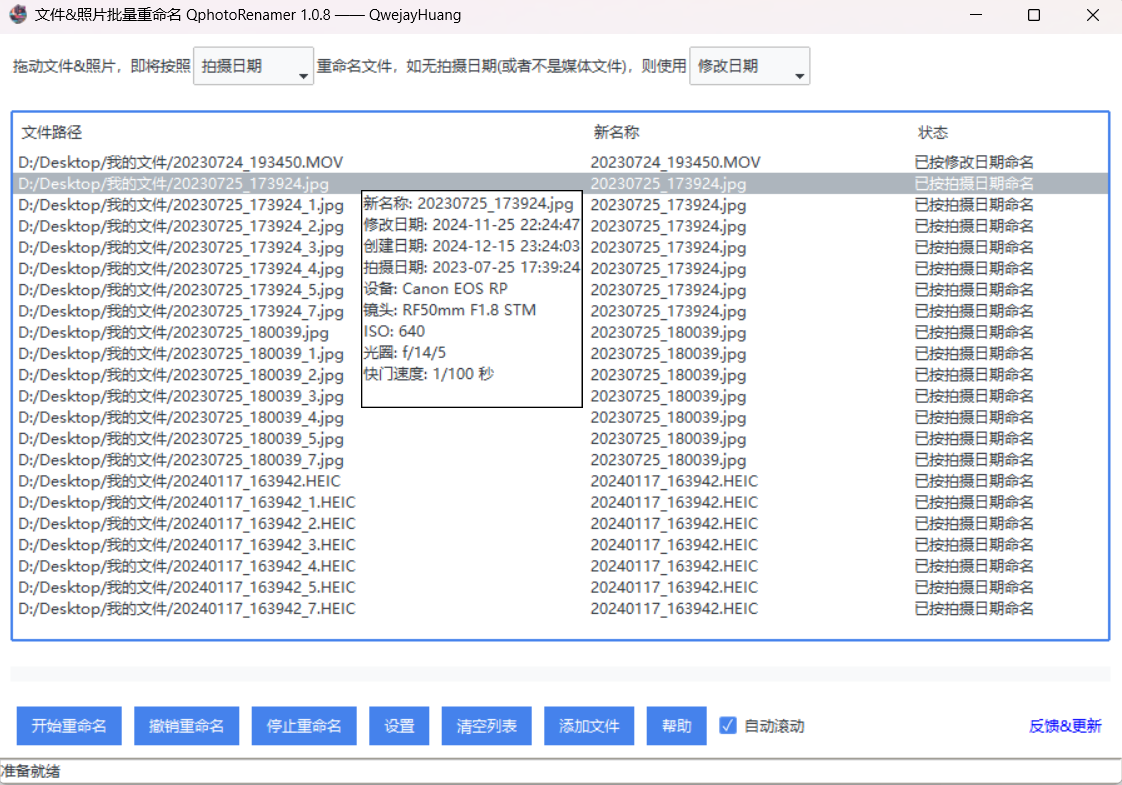Click the 撤销重命名 button
1122x785 pixels.
point(186,726)
